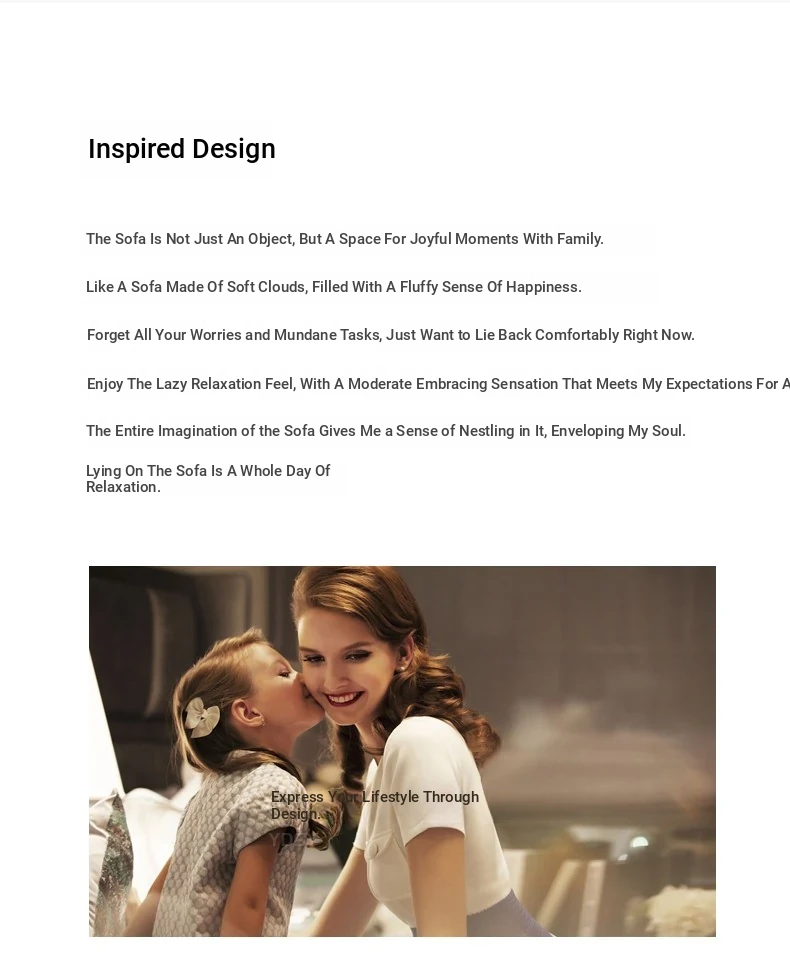Screen dimensions: 790x960
Task: Select the "Entire Imagination of the Sofa" line
Action: 385,431
